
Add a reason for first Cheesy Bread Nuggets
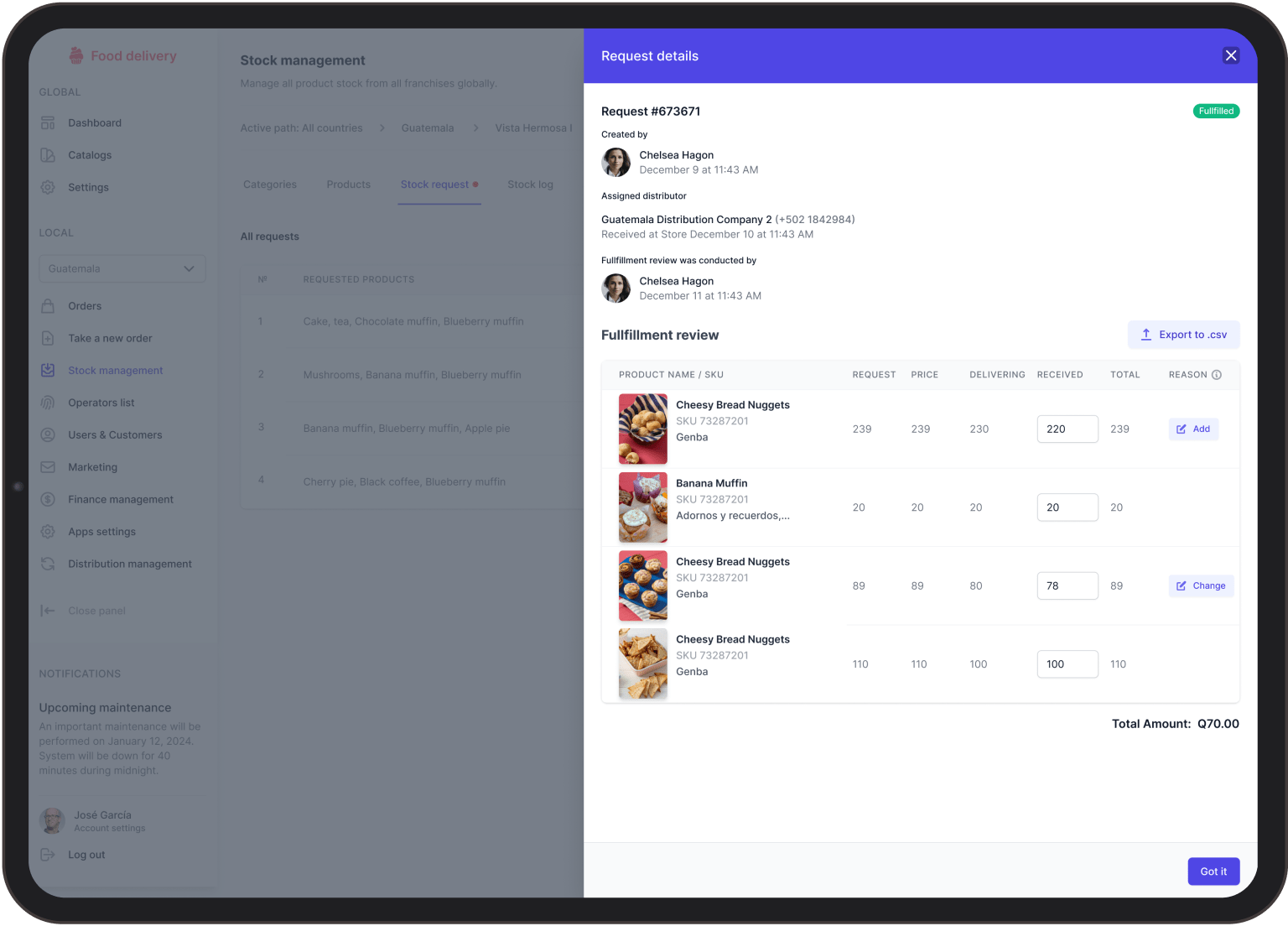tap(1193, 429)
